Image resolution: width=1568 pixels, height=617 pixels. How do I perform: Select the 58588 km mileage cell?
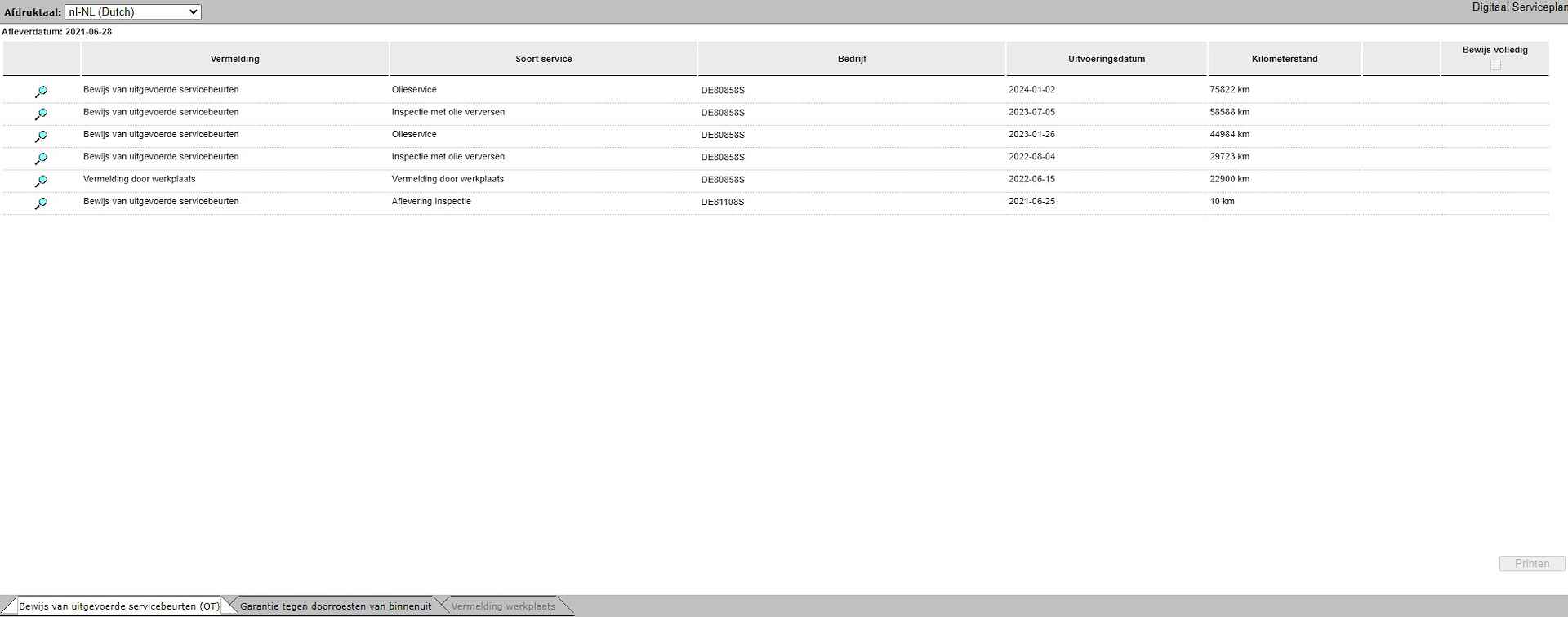coord(1230,112)
